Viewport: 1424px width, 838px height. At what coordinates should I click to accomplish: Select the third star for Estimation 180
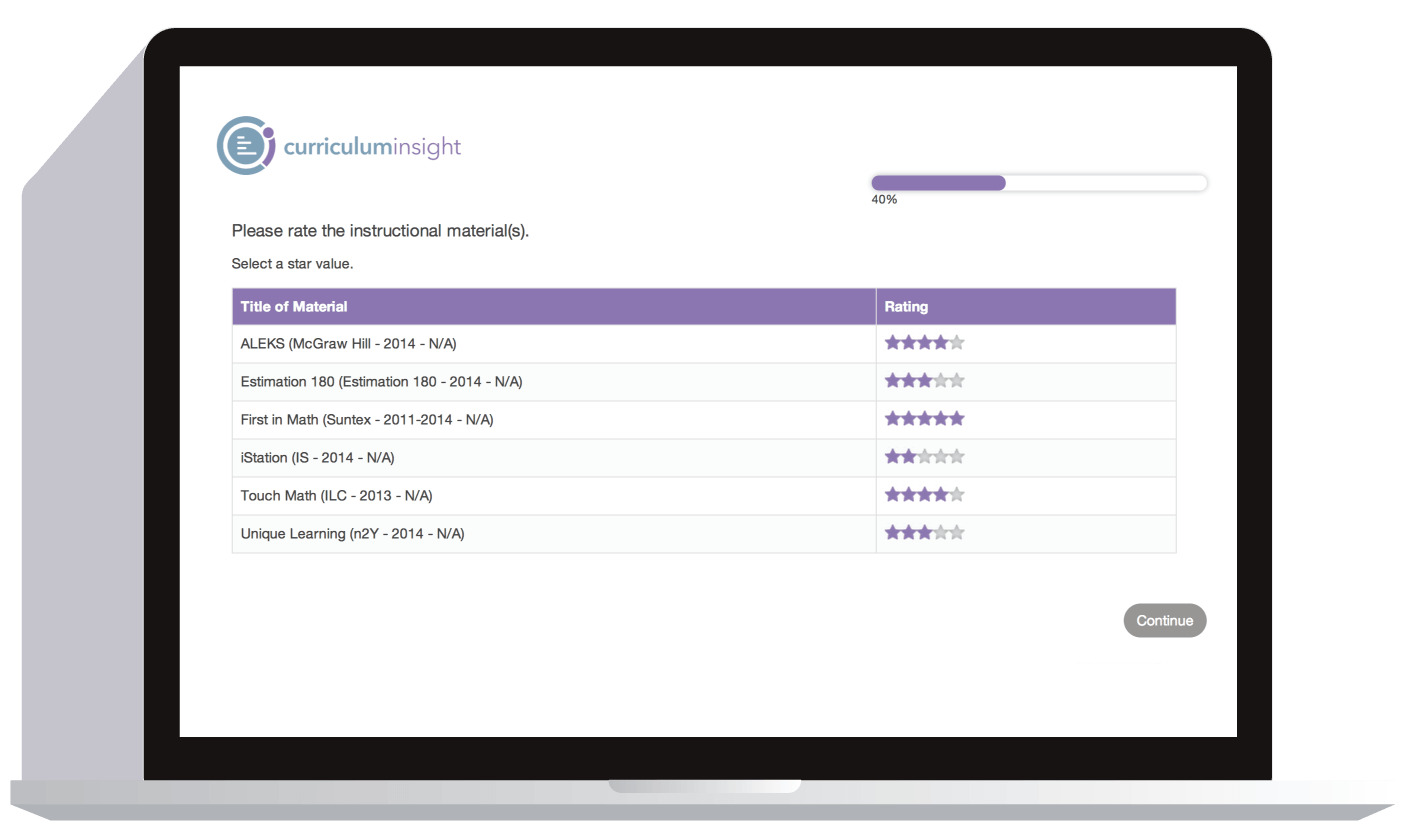925,381
